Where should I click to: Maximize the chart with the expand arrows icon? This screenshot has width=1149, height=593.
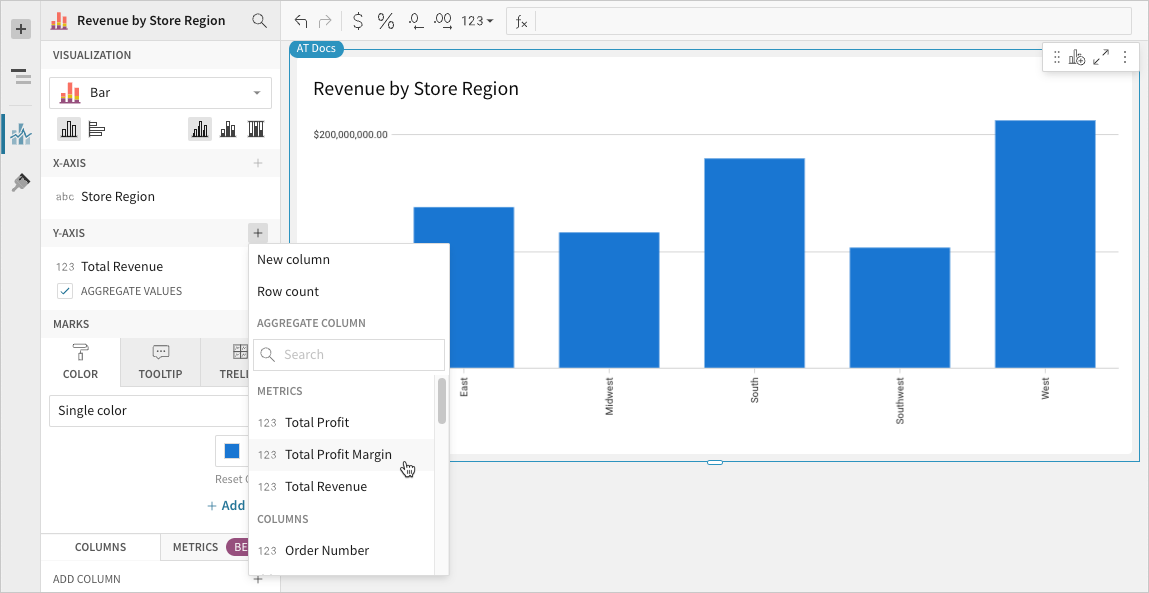(1101, 58)
